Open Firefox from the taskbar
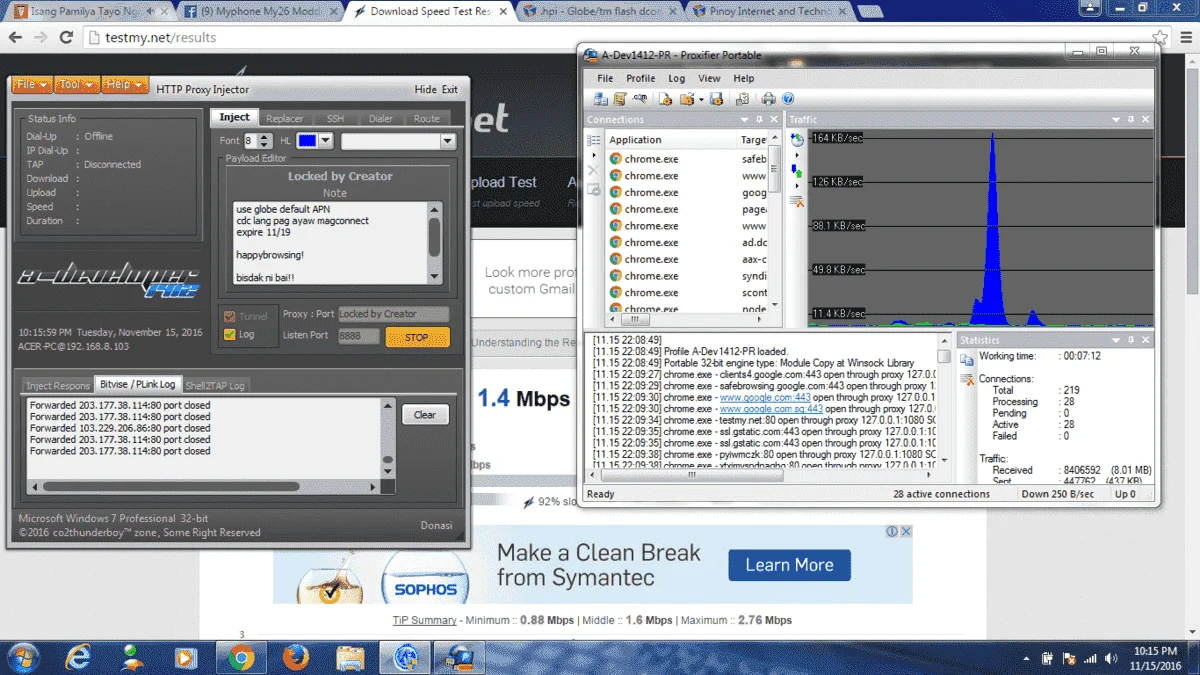Image resolution: width=1200 pixels, height=675 pixels. click(x=295, y=657)
